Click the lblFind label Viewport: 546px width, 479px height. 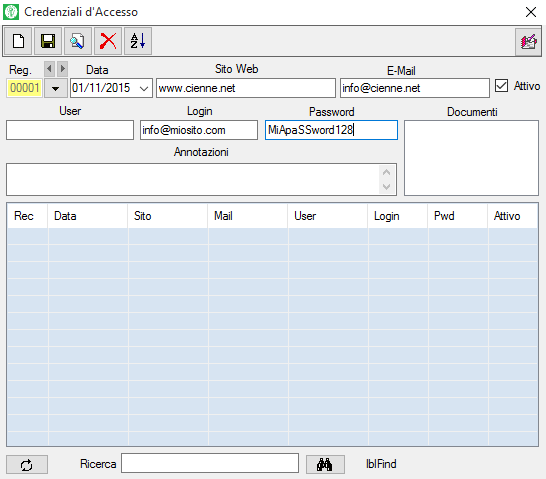pos(381,464)
